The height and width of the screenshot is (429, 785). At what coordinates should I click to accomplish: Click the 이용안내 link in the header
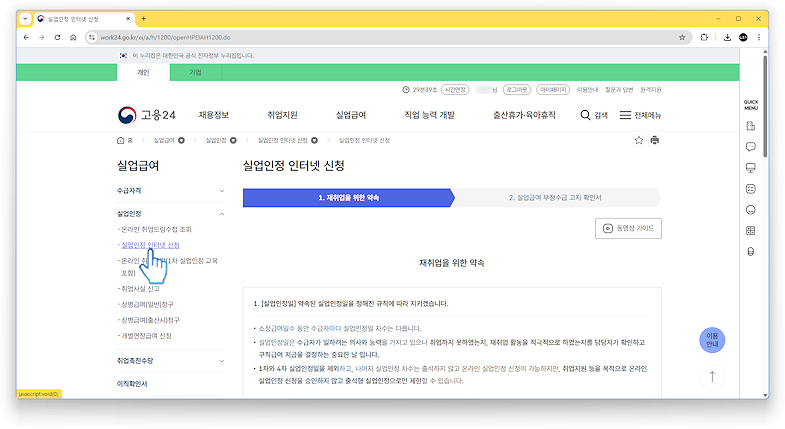(587, 90)
